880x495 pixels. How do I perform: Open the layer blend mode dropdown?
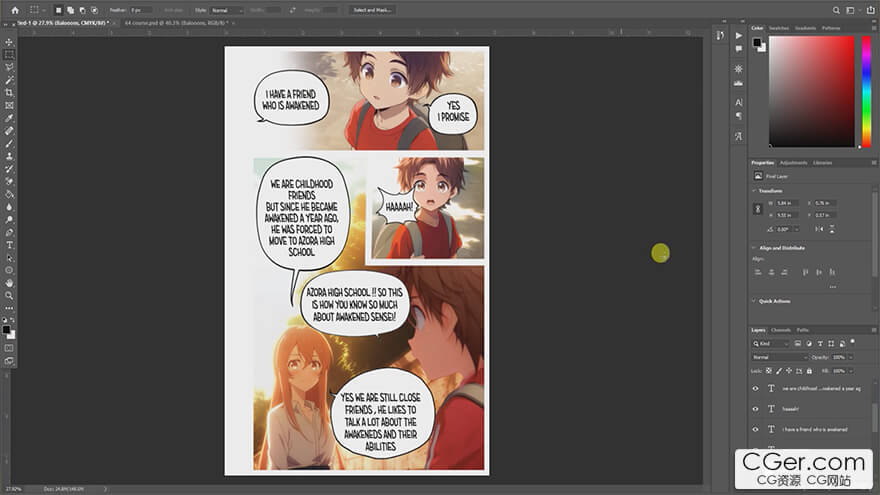[x=780, y=357]
